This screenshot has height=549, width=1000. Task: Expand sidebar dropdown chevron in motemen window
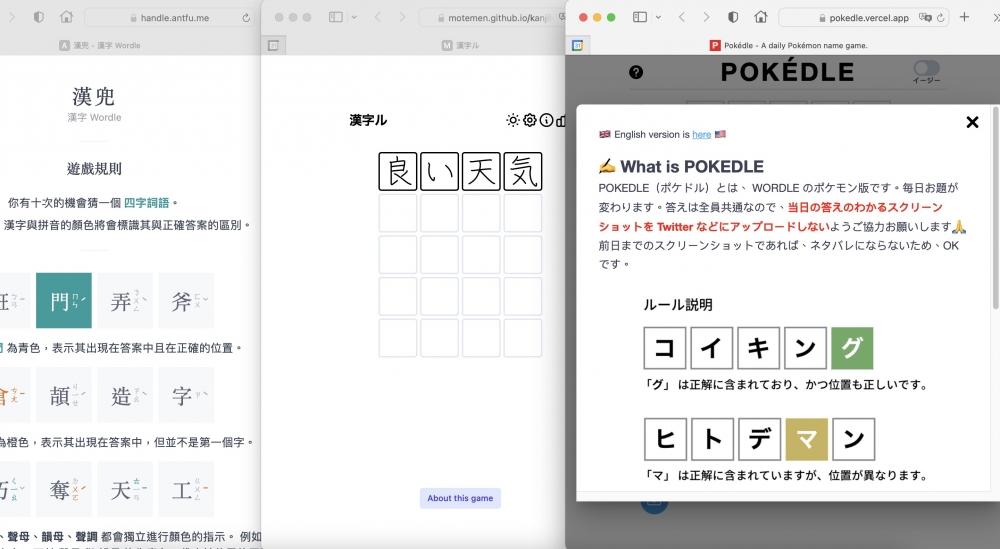click(x=354, y=17)
